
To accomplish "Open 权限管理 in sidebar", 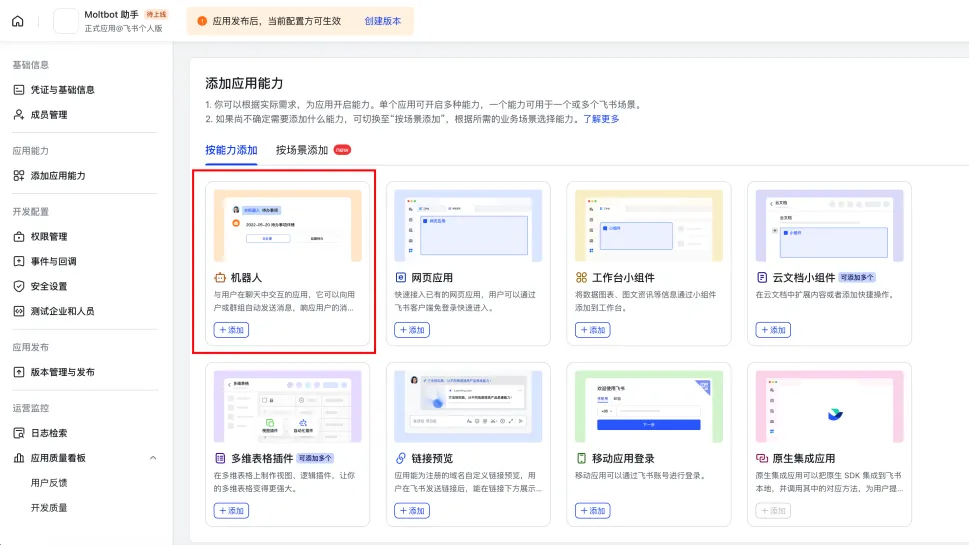I will [x=49, y=236].
